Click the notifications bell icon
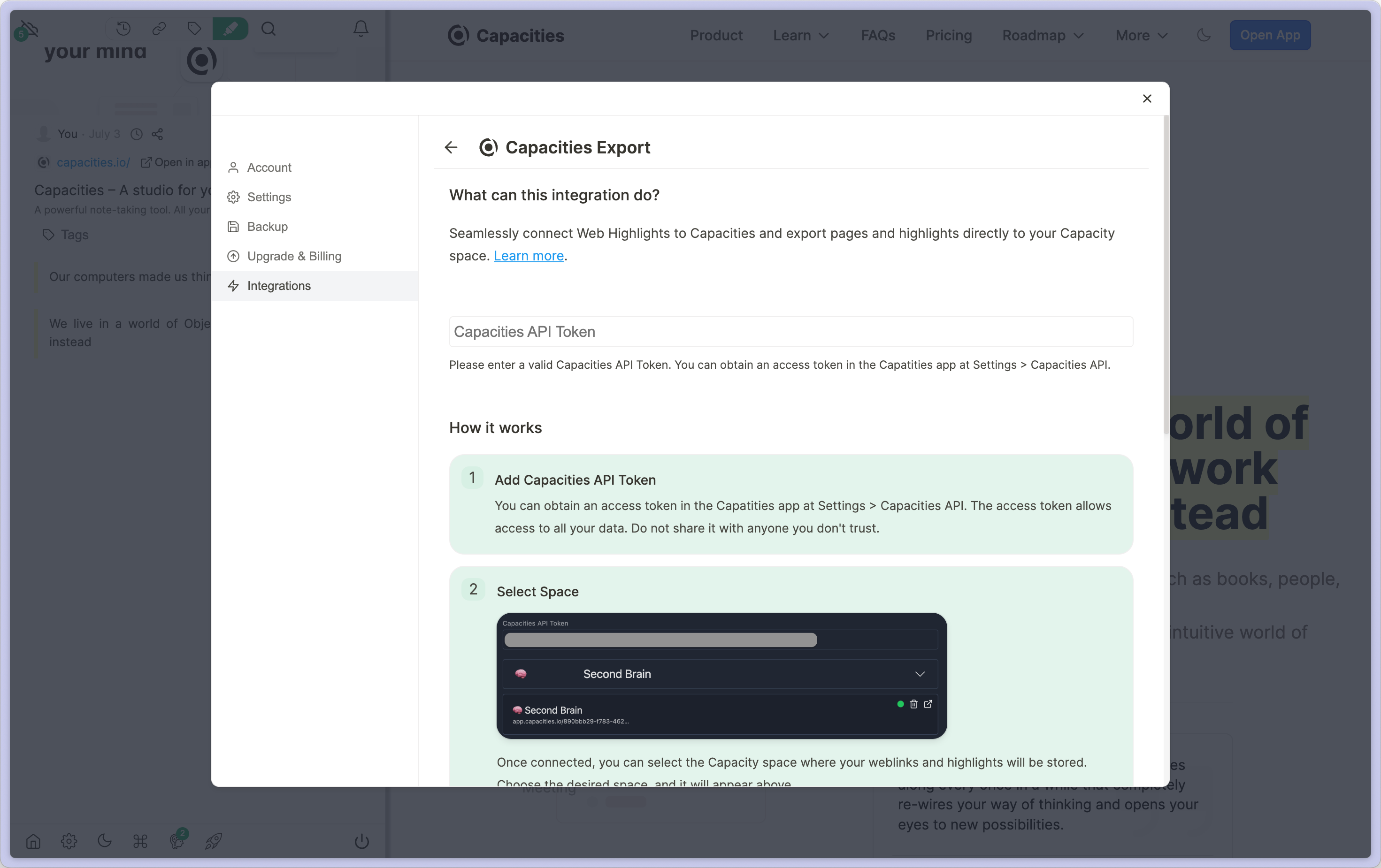Screen dimensions: 1381x868 (361, 29)
